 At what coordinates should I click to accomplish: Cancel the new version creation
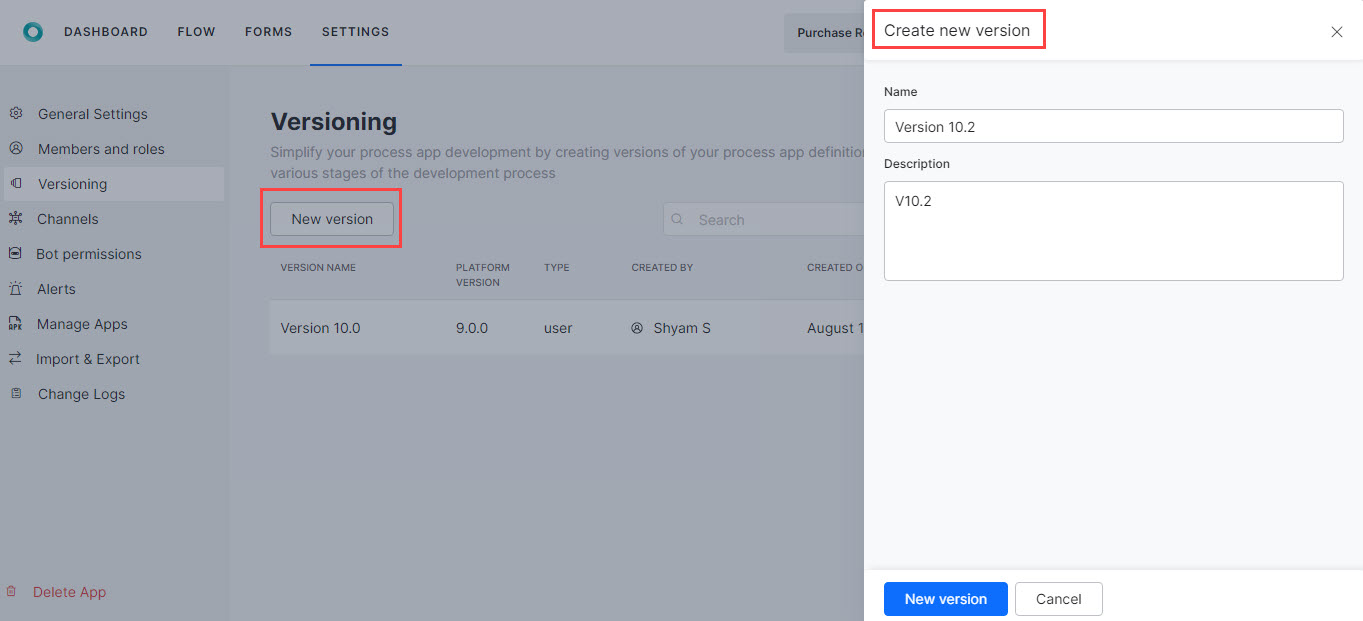pos(1059,598)
